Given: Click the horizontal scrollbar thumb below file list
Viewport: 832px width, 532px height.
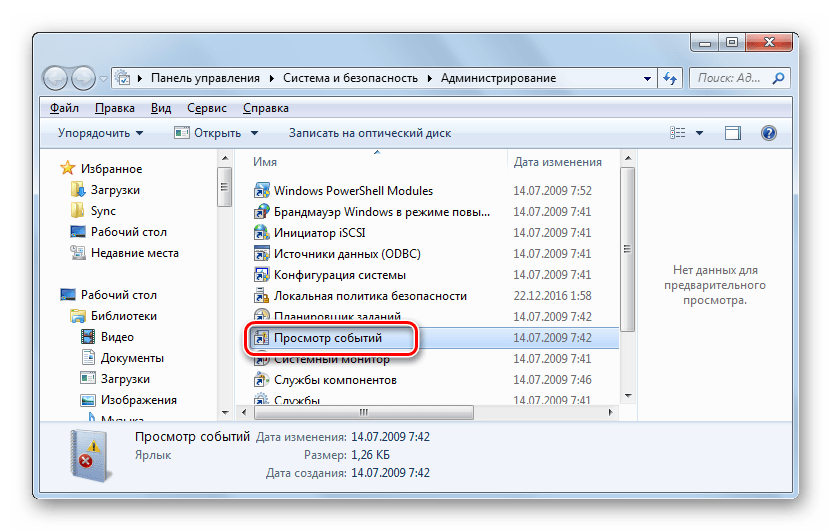Looking at the screenshot, I should click(x=363, y=412).
